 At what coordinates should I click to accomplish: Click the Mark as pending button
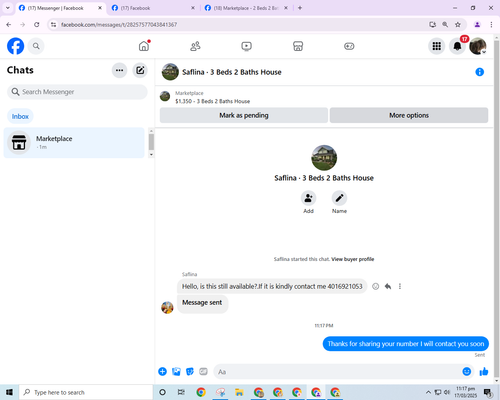[244, 115]
